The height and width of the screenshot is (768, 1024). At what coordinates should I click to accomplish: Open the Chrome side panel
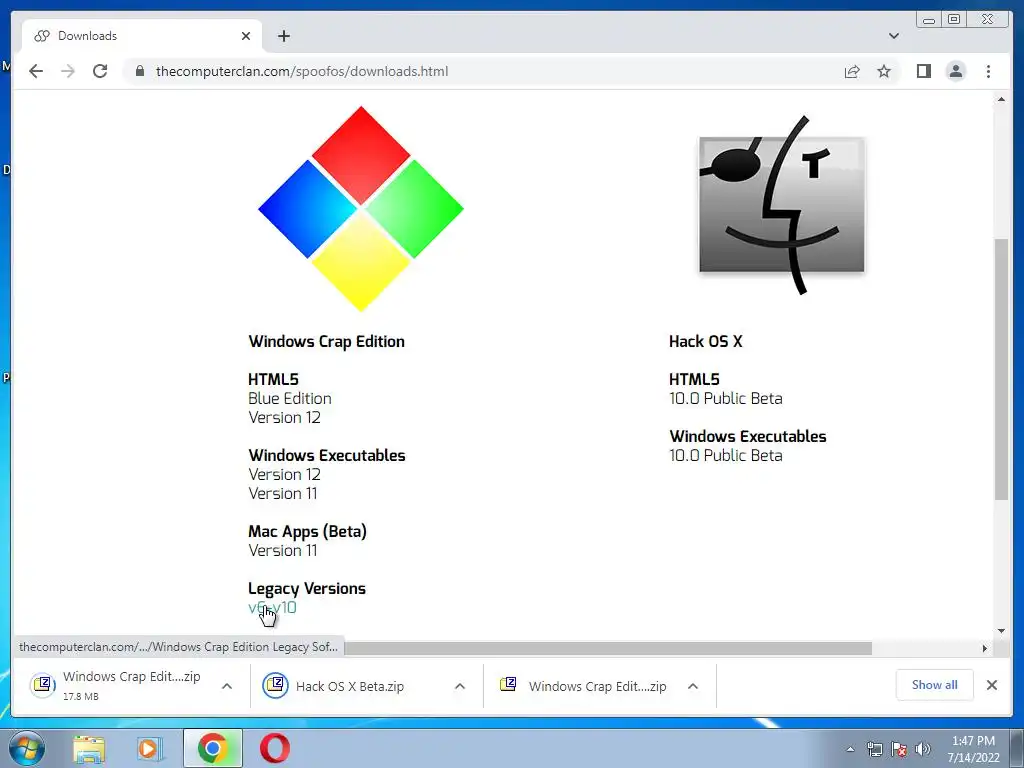point(923,71)
